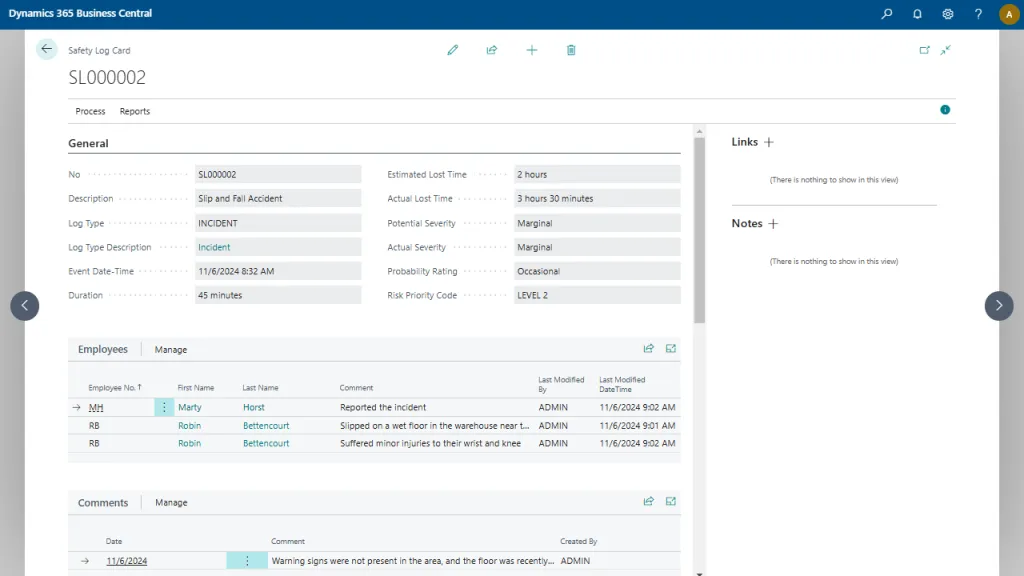1024x576 pixels.
Task: Switch to the Reports menu
Action: click(134, 111)
